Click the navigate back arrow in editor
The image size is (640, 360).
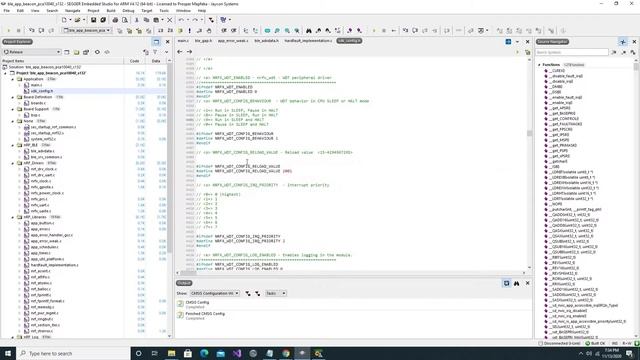click(180, 52)
